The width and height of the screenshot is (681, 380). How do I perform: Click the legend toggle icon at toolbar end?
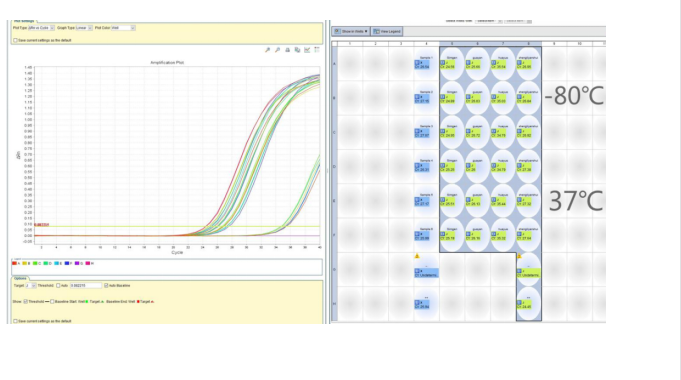click(x=317, y=50)
